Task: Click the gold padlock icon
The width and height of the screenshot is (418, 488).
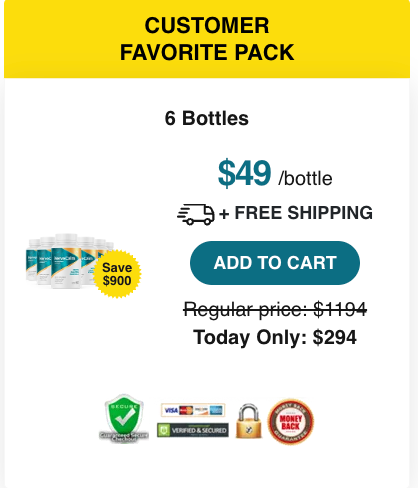Action: tap(249, 421)
